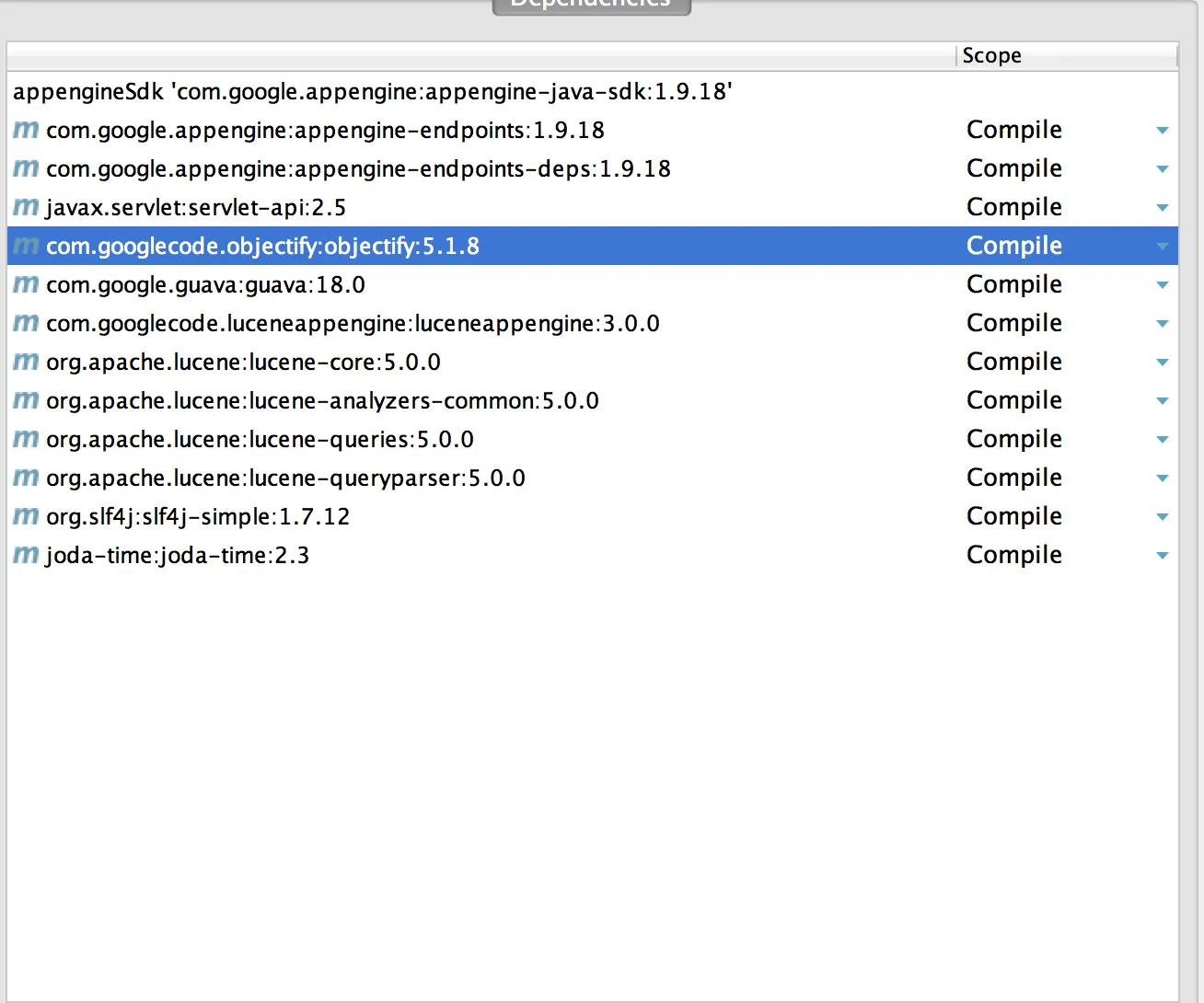
Task: Click Compile scope value for objectify:5.1.8
Action: click(1014, 246)
